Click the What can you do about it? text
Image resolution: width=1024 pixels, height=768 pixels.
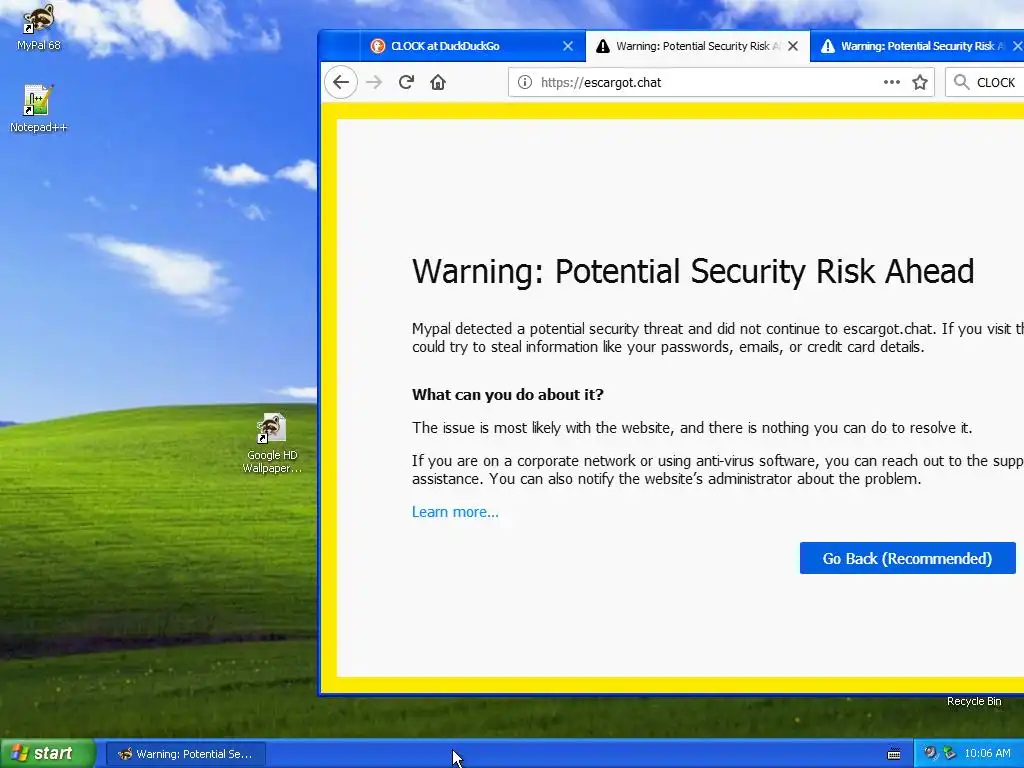[507, 394]
